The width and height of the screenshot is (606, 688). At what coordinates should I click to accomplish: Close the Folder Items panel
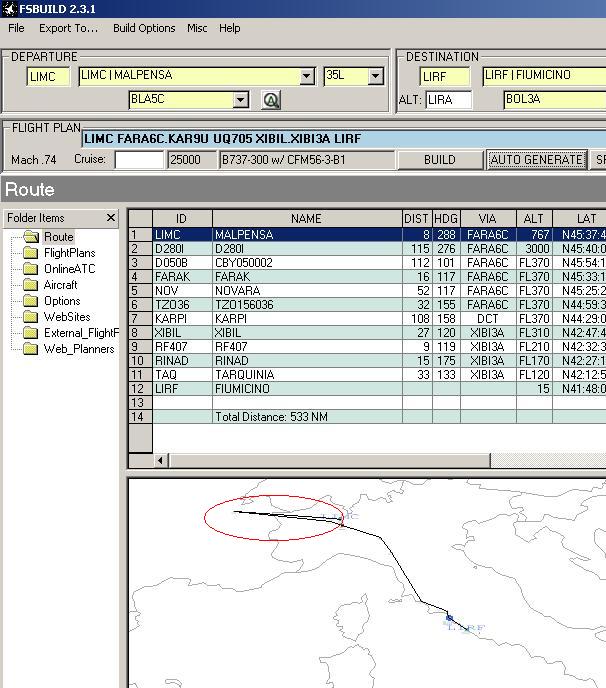[111, 218]
